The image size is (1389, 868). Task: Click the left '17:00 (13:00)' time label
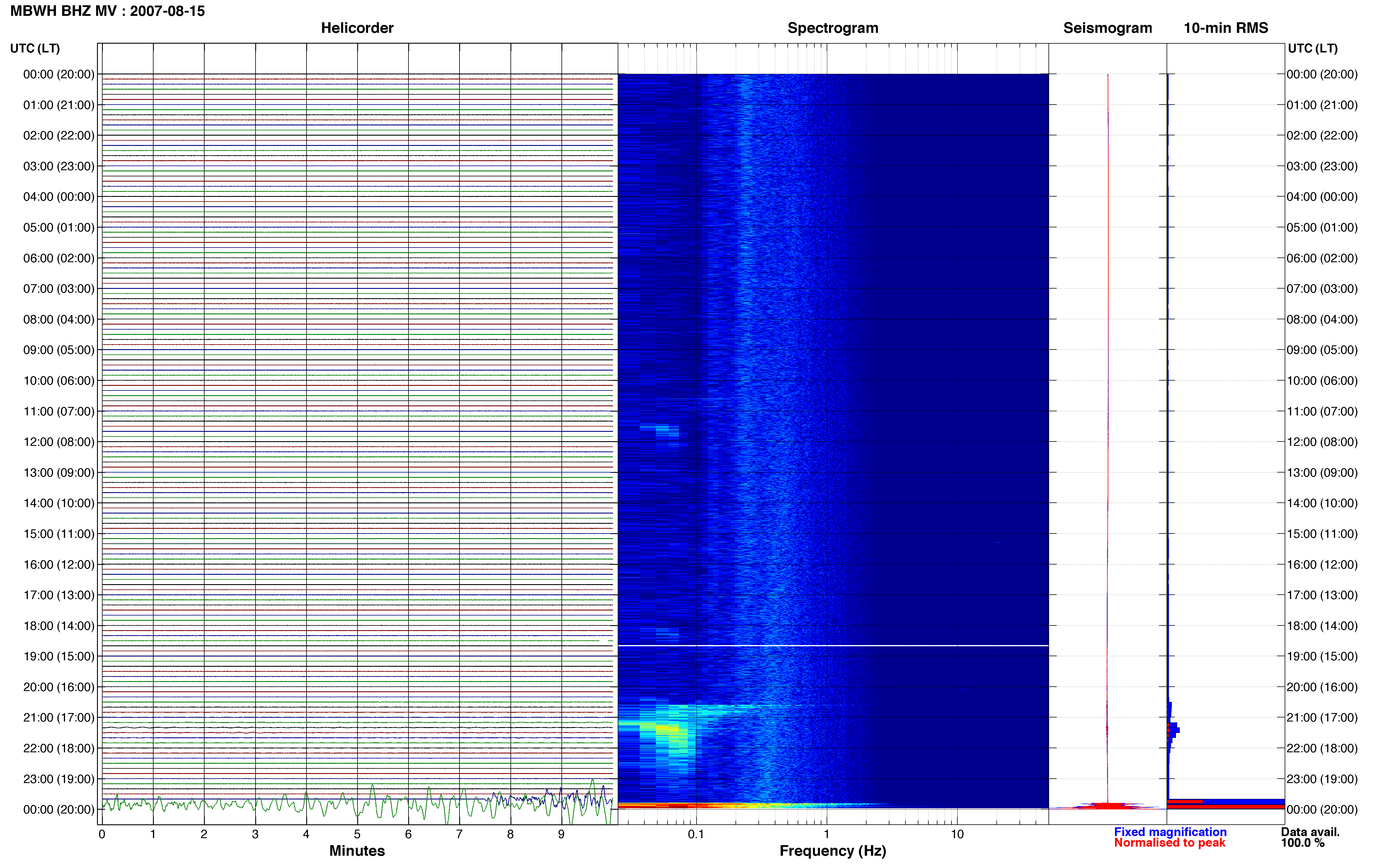59,595
